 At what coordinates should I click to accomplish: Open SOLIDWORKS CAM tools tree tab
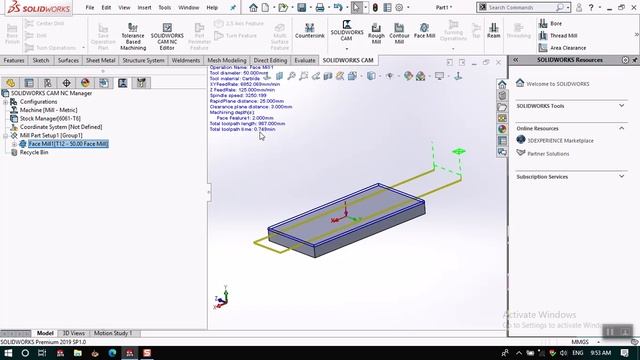point(141,83)
